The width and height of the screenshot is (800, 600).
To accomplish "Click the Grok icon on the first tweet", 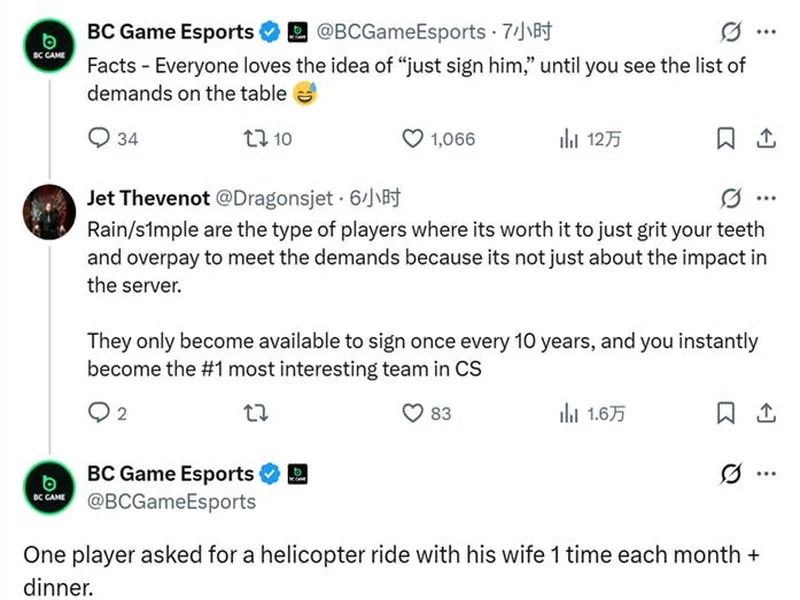I will tap(731, 32).
